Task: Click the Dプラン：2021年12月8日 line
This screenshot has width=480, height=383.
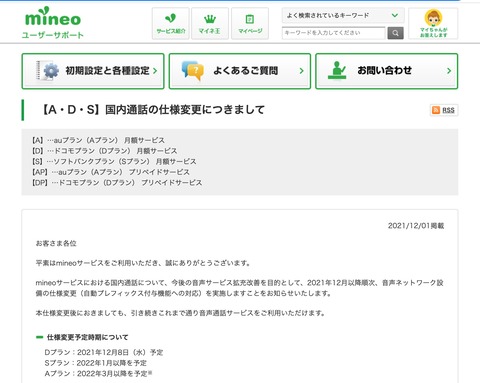Action: (x=104, y=352)
